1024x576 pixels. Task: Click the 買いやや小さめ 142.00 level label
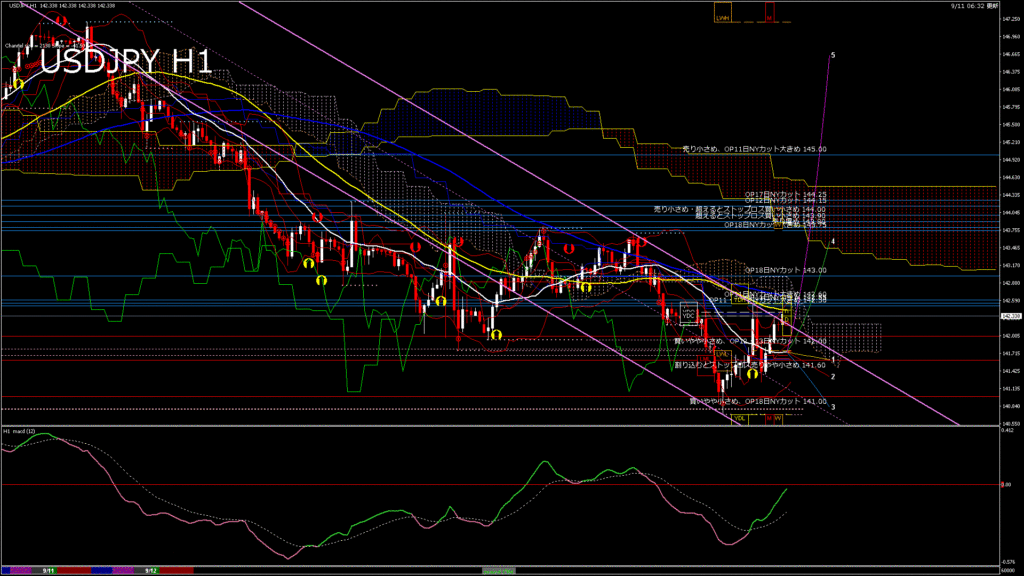750,341
